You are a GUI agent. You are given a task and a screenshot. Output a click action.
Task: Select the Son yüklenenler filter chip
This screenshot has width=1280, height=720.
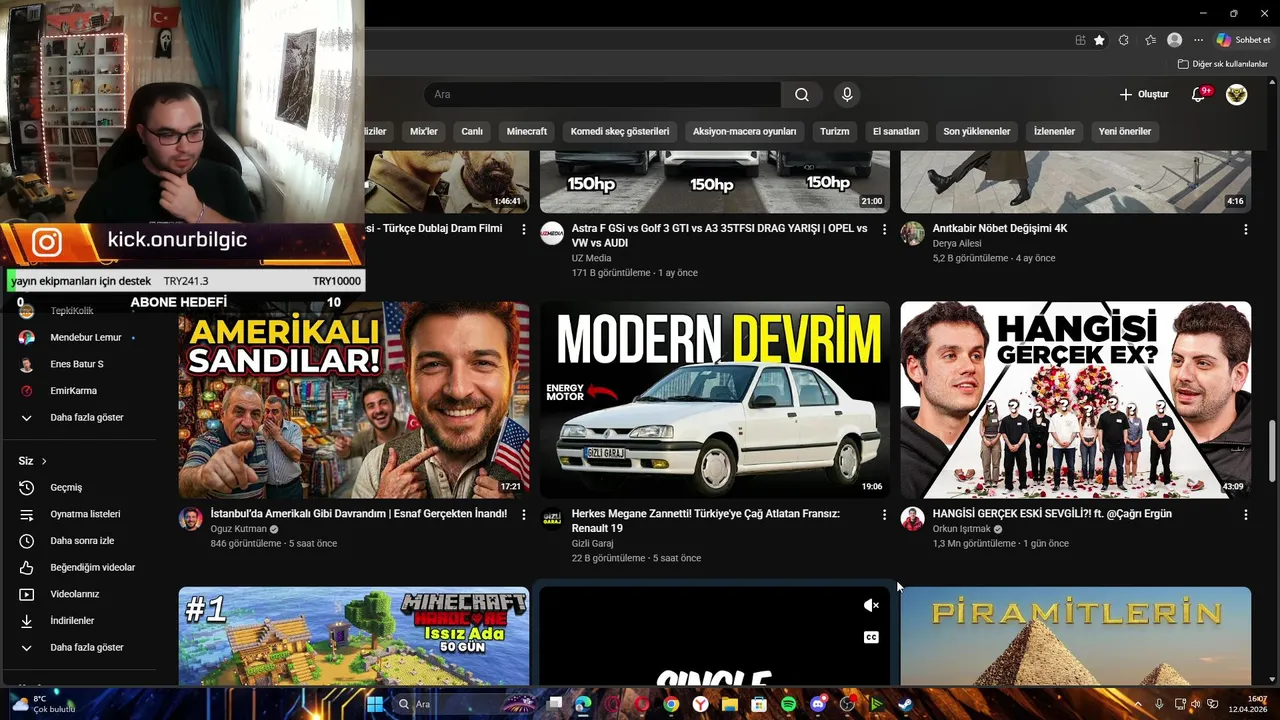point(977,131)
